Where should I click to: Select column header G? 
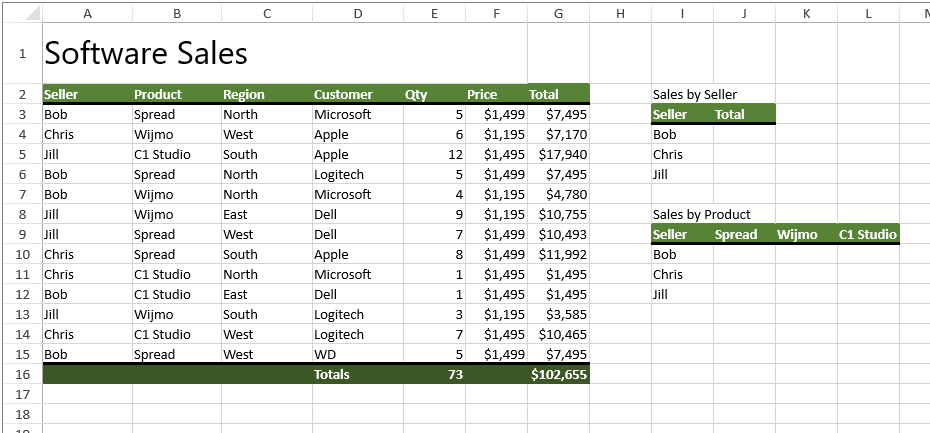pyautogui.click(x=558, y=13)
